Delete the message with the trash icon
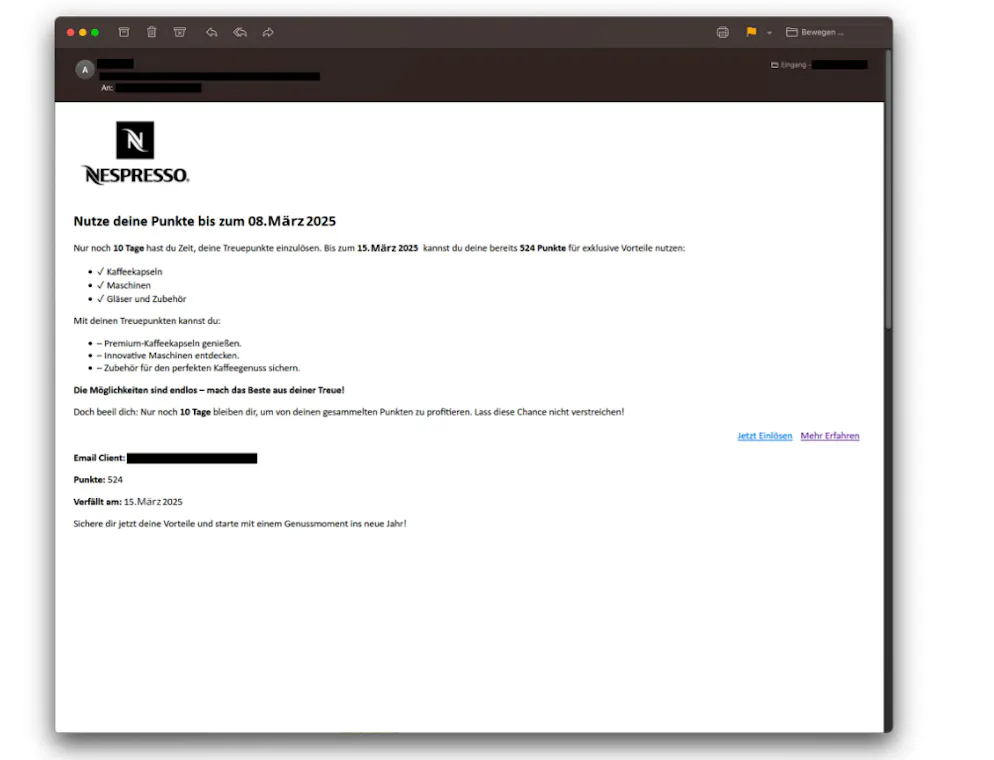 [x=152, y=32]
